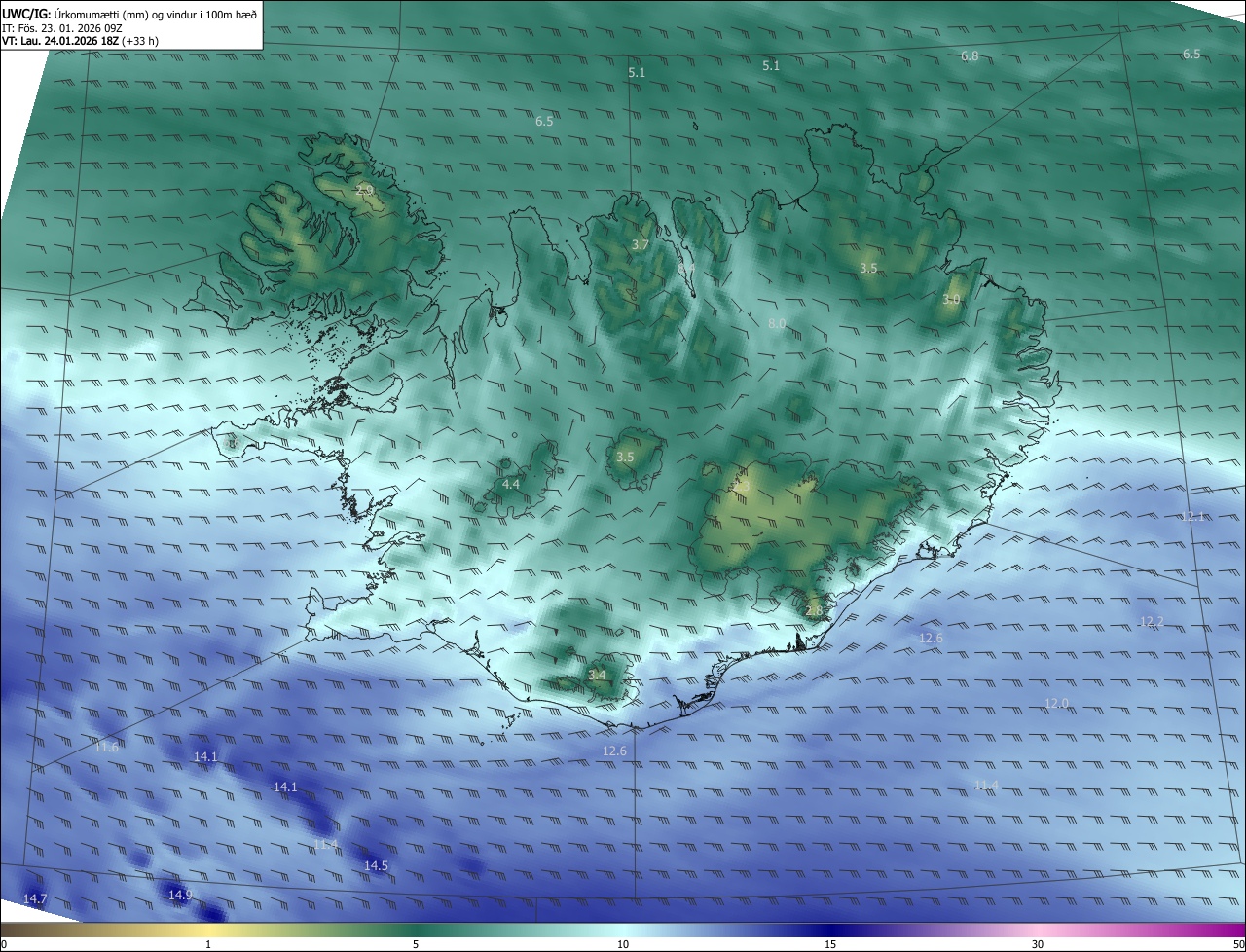Select the 1 tick on the color scale

tap(208, 944)
